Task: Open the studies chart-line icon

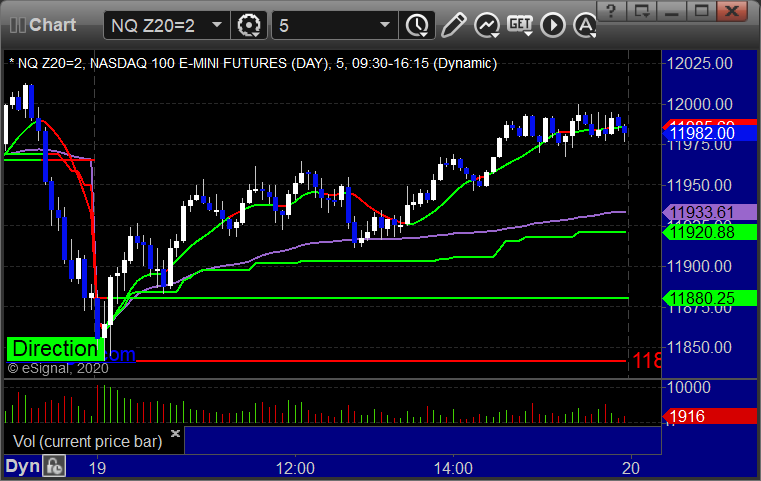Action: pos(487,25)
